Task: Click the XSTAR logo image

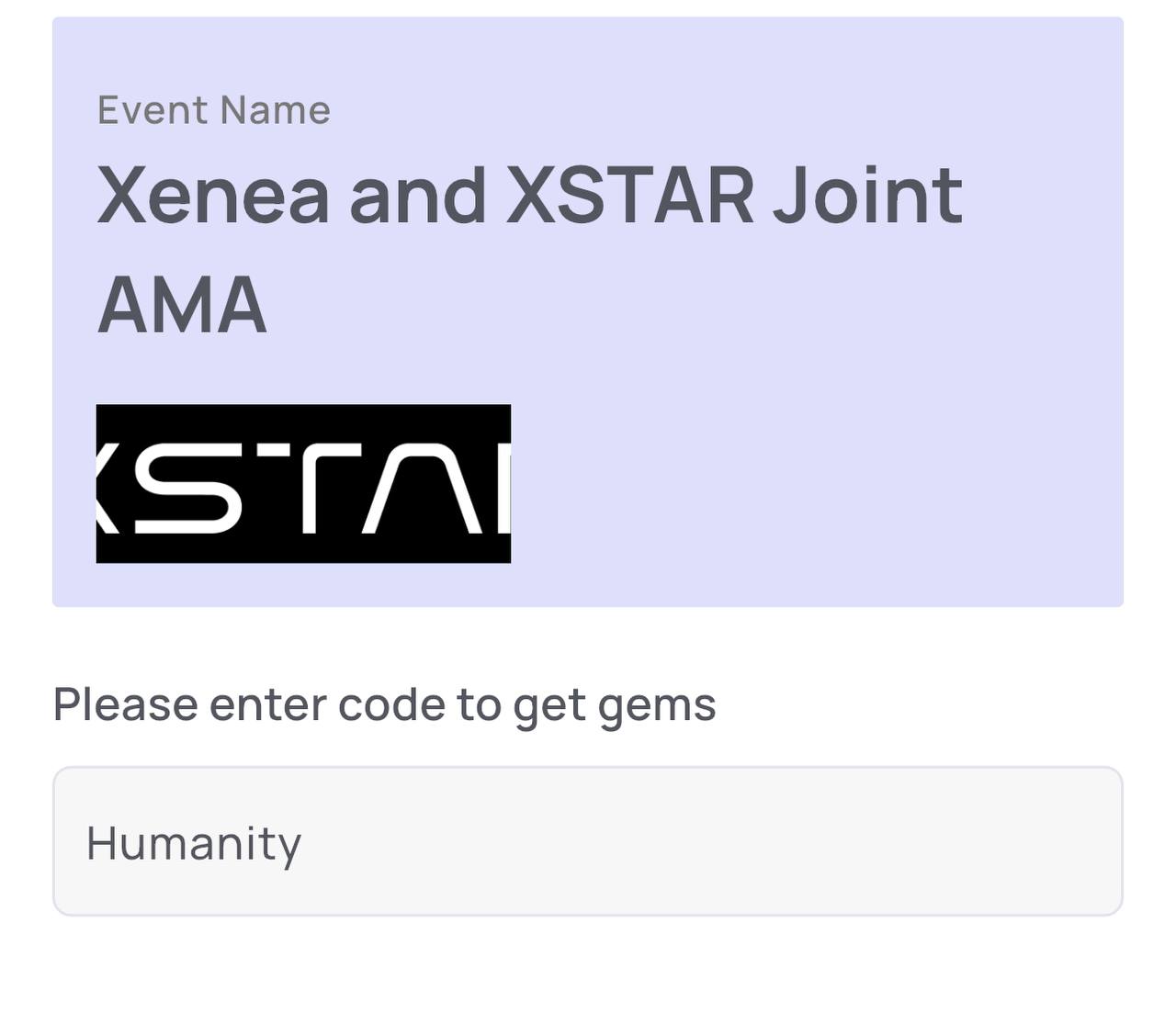Action: (x=303, y=484)
